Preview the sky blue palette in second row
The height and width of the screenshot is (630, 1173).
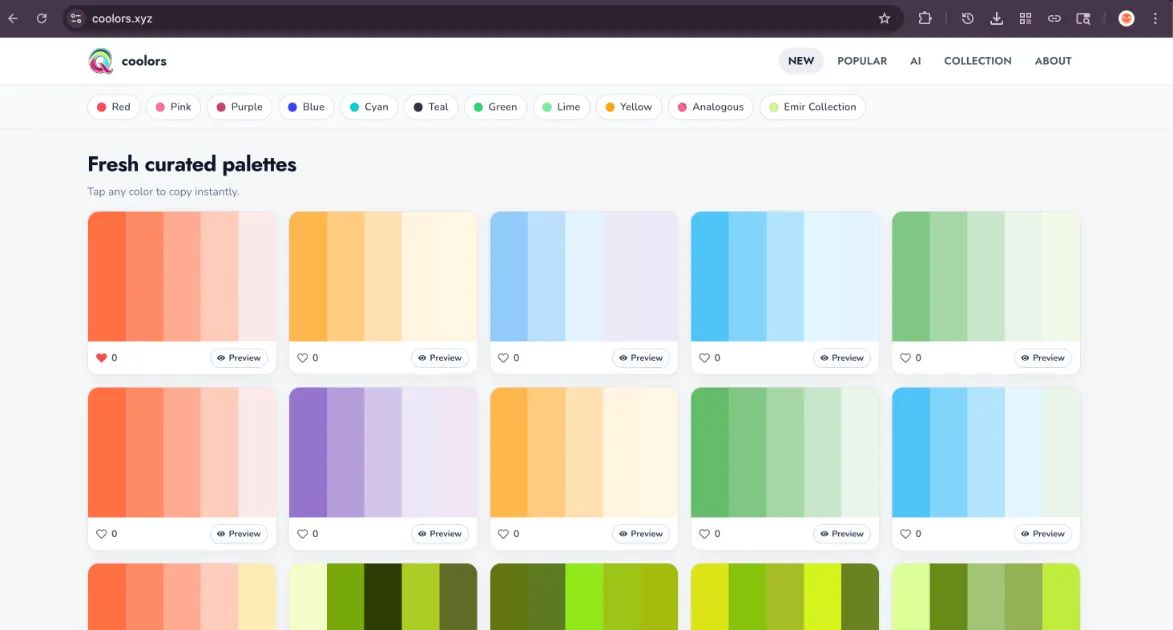point(1043,533)
